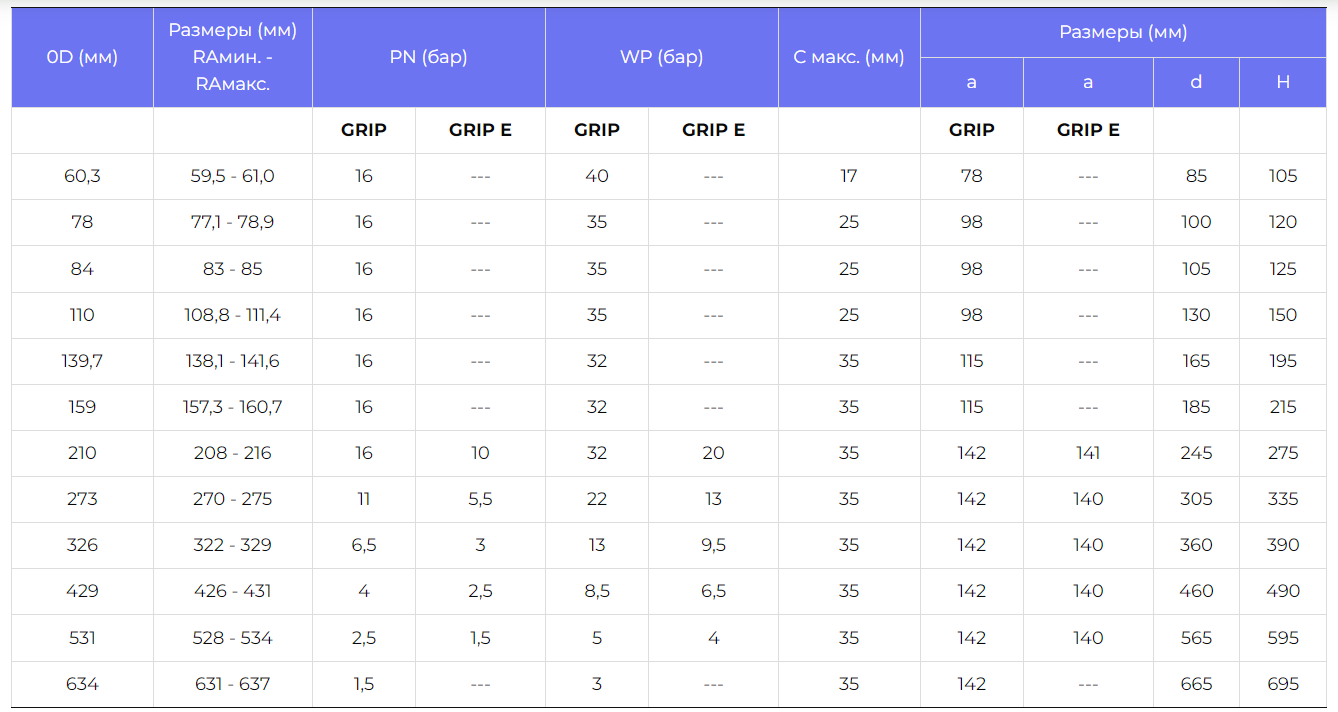
Task: Select the 208 - 216 range cell
Action: [233, 453]
